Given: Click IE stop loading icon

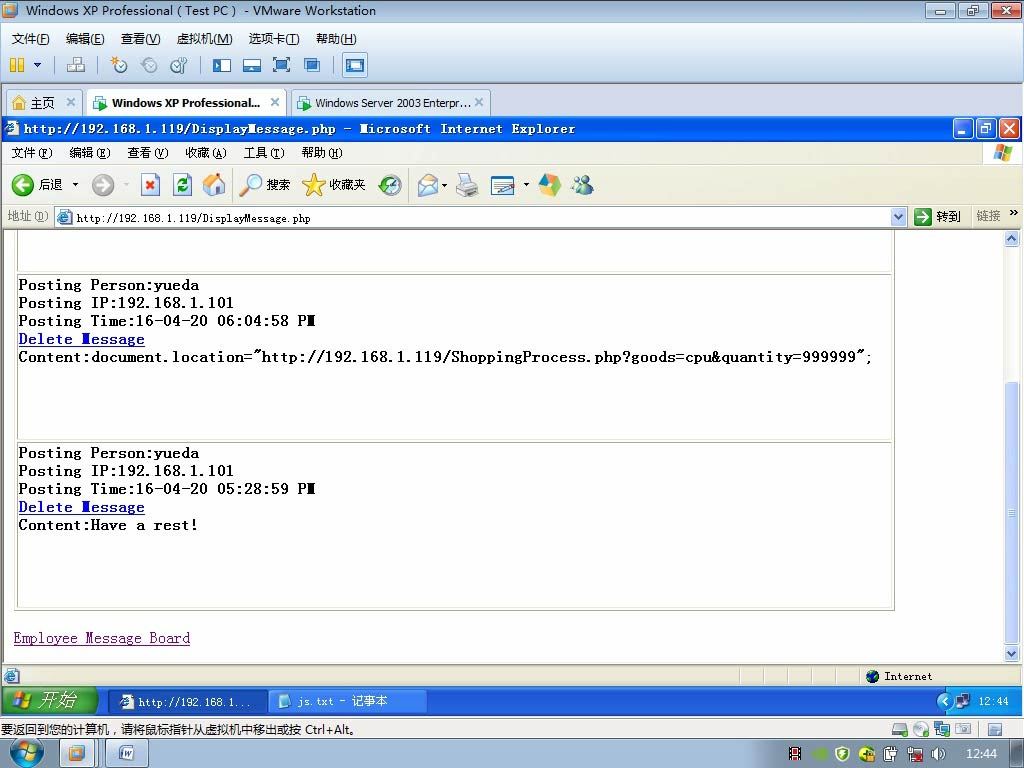Looking at the screenshot, I should tap(150, 185).
